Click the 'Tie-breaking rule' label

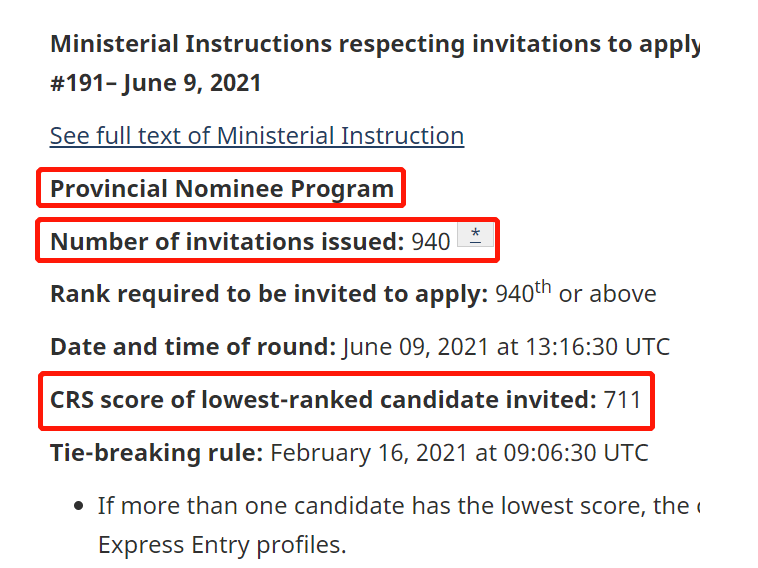click(156, 453)
